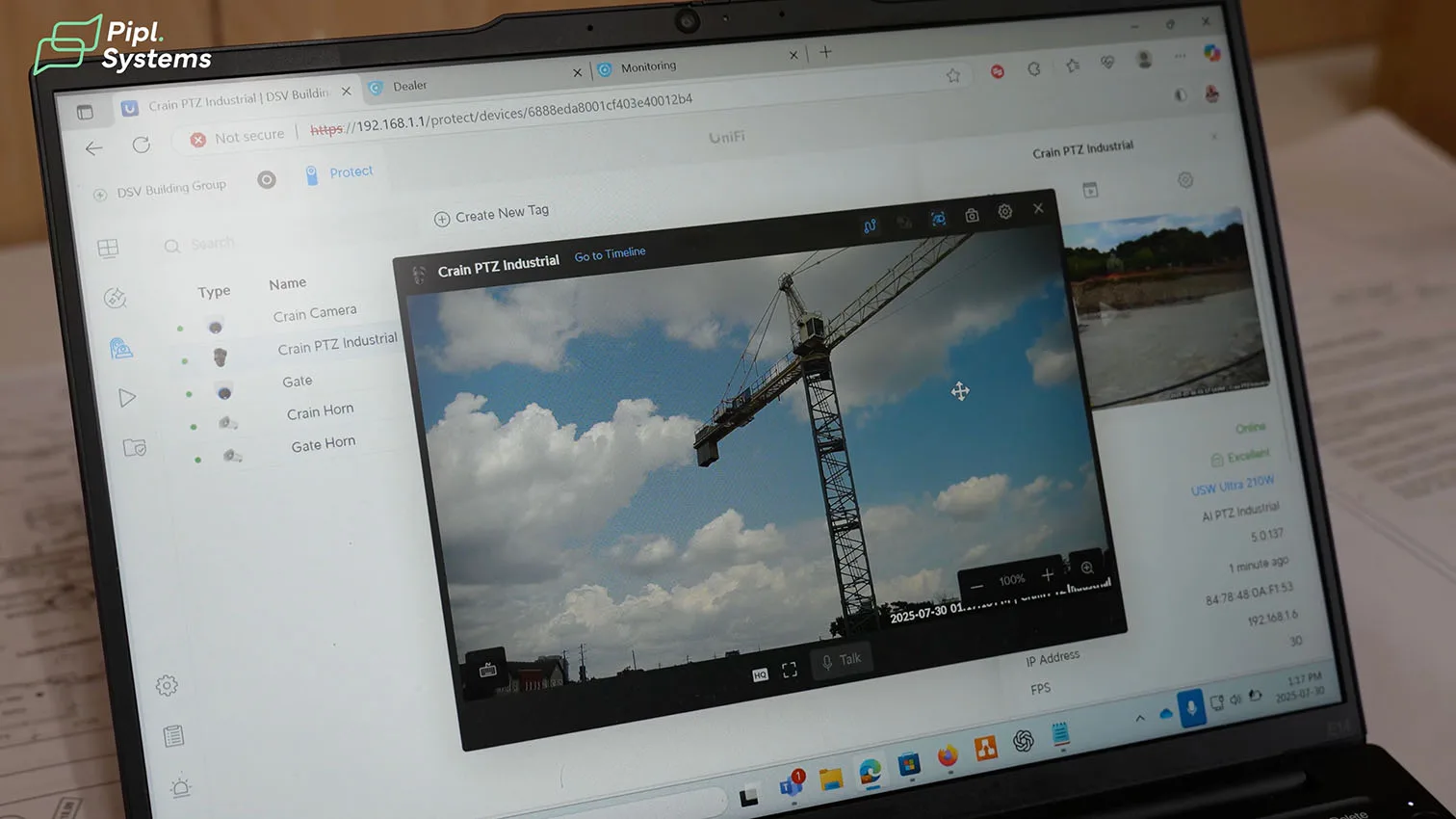1456x819 pixels.
Task: Bookmark the page with the star icon
Action: pyautogui.click(x=952, y=75)
